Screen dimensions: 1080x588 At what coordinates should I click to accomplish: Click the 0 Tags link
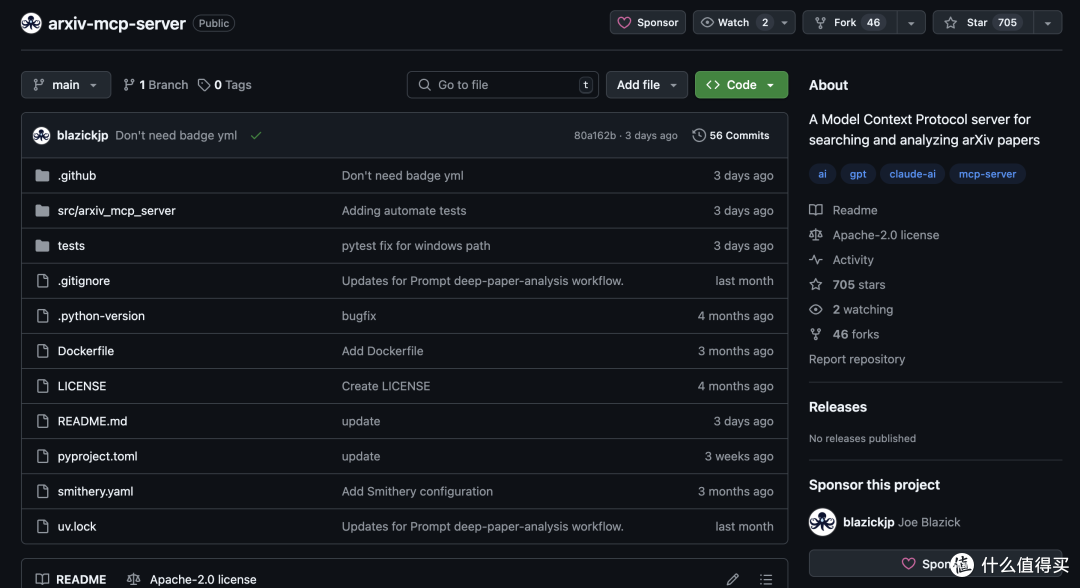point(225,85)
